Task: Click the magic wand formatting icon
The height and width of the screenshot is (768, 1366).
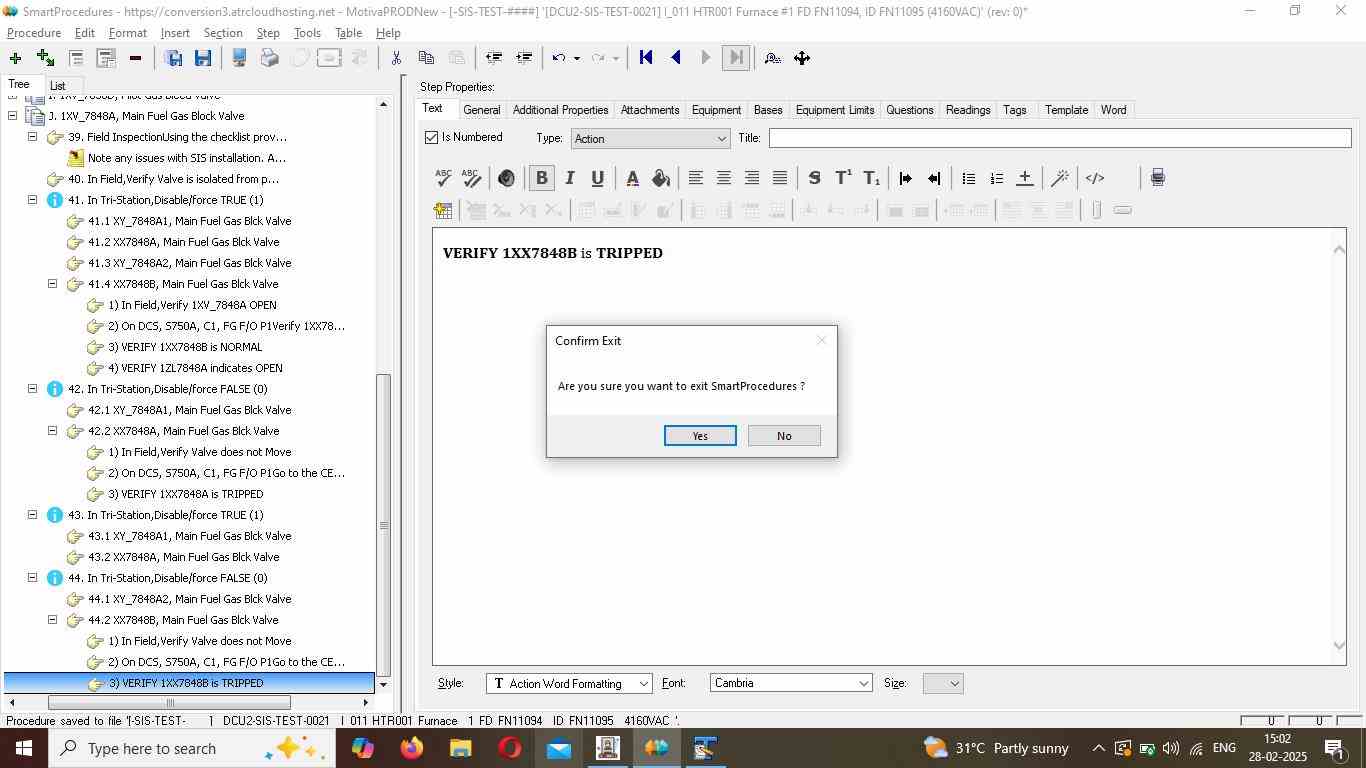Action: 1059,178
